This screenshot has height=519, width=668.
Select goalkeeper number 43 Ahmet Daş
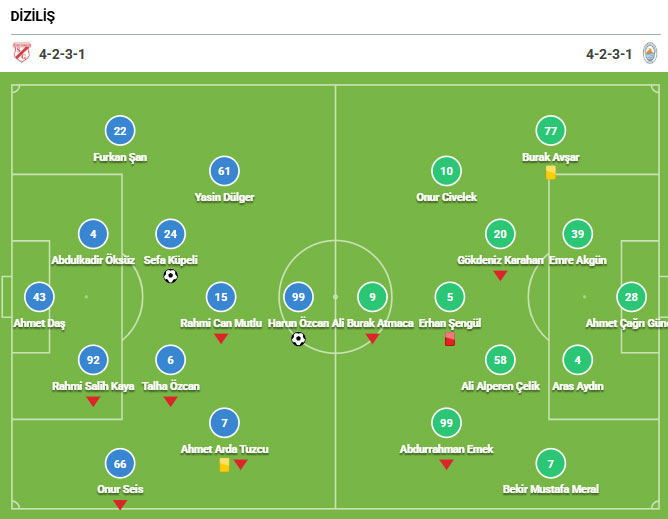[x=39, y=297]
